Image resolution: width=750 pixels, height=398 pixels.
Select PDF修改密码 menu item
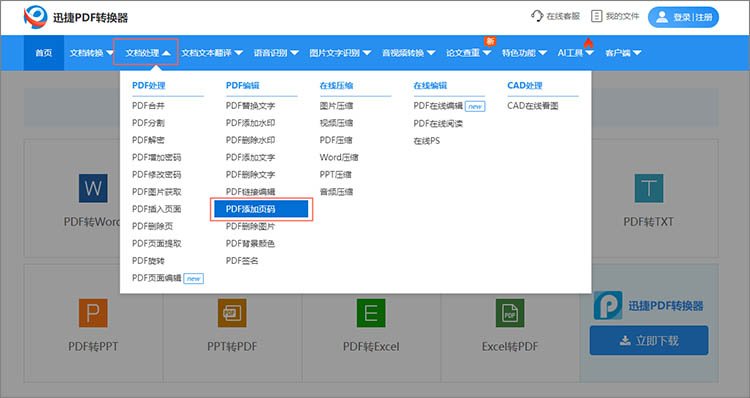[x=156, y=175]
